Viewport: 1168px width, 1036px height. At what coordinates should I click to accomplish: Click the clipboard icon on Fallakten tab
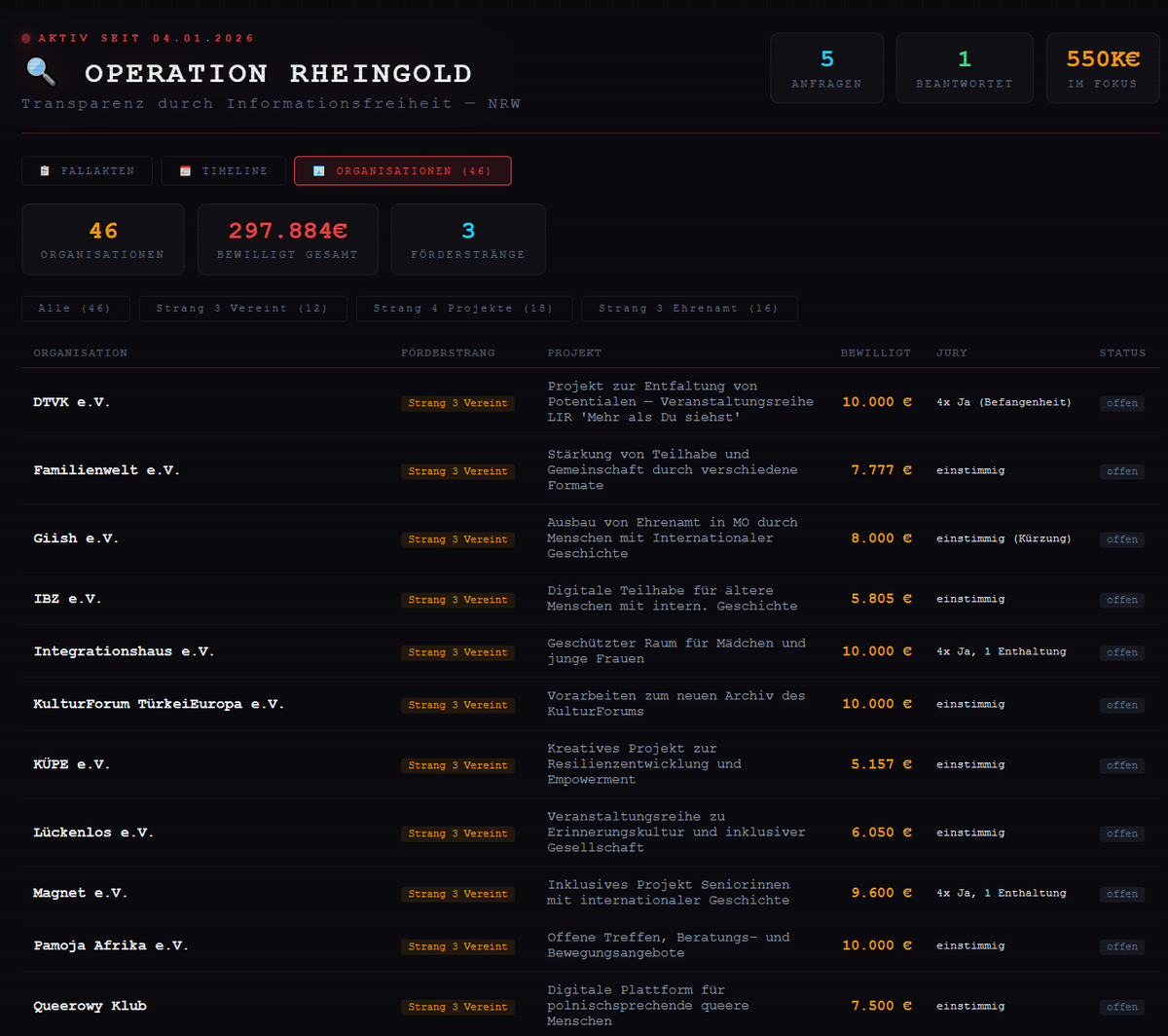coord(45,170)
